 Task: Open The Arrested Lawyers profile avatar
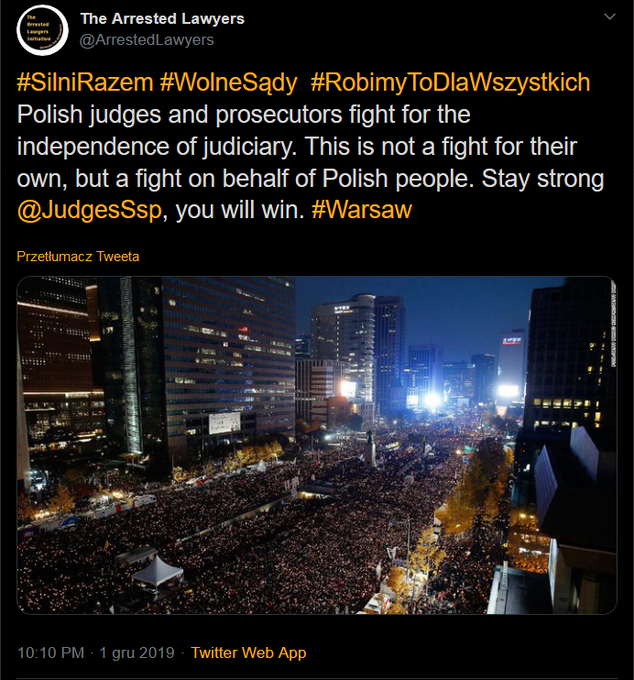point(42,30)
